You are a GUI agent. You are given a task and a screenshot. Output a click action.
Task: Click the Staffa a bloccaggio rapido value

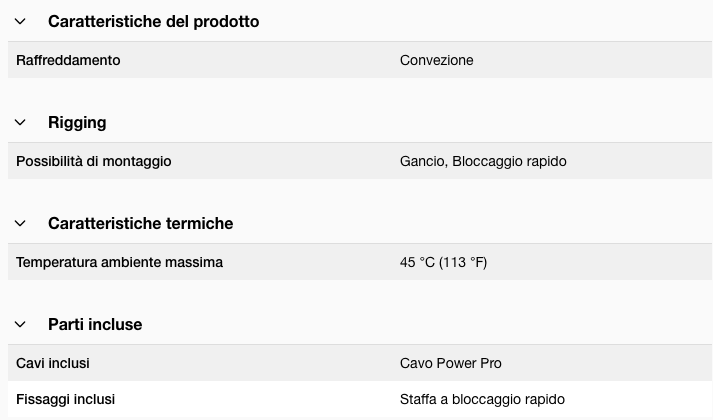[482, 399]
